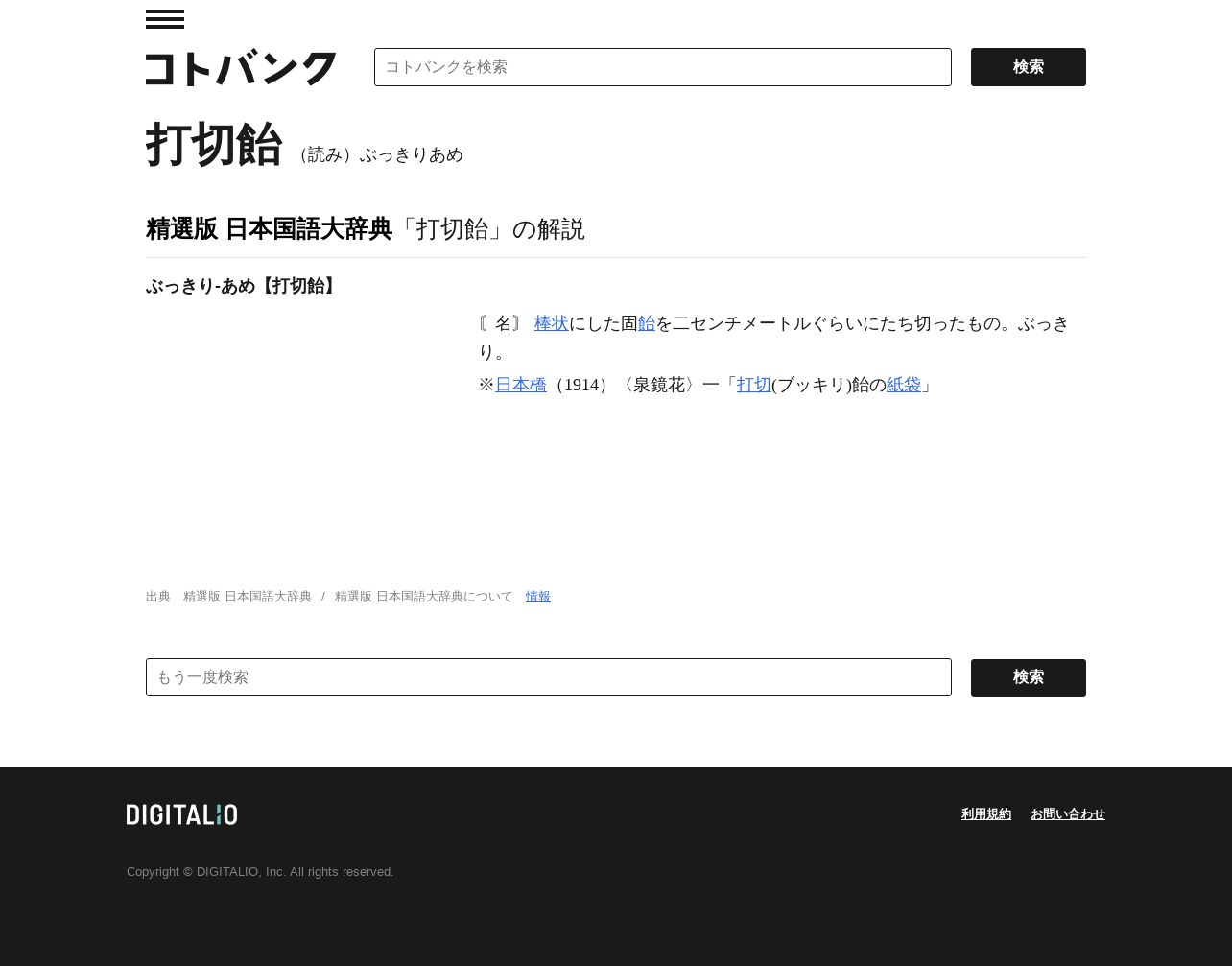Viewport: 1232px width, 966px height.
Task: Open the 飴 link in definition
Action: pos(647,324)
